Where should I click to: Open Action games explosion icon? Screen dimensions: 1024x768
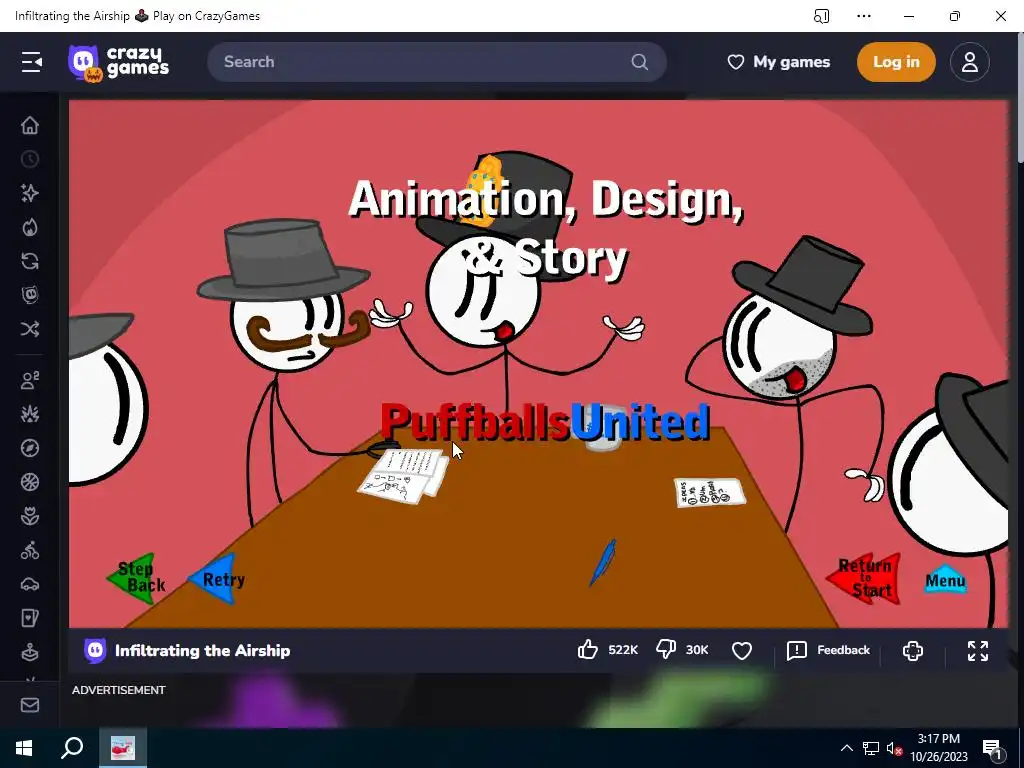[x=30, y=414]
